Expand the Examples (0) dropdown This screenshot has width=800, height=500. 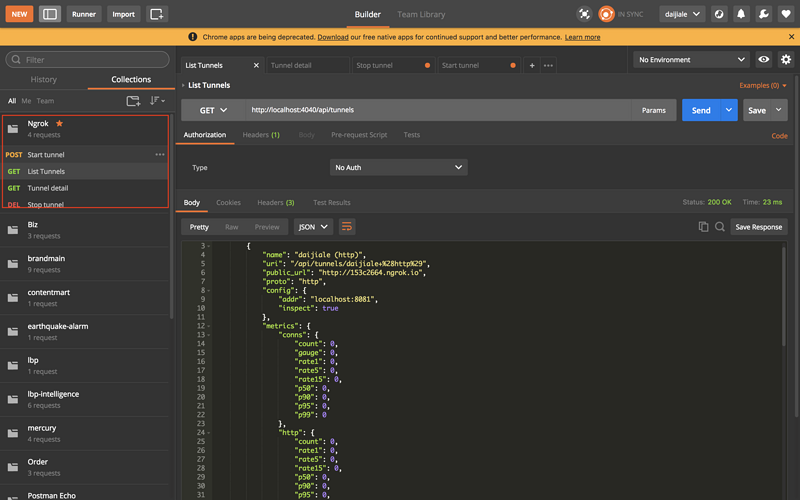coord(763,85)
